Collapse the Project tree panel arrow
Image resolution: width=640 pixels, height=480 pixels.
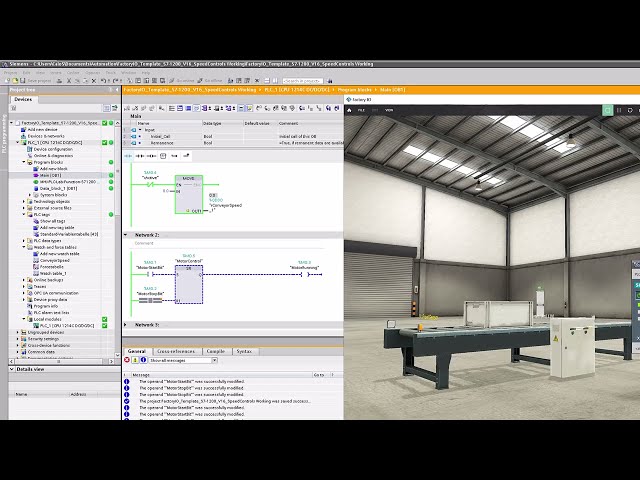pos(117,89)
